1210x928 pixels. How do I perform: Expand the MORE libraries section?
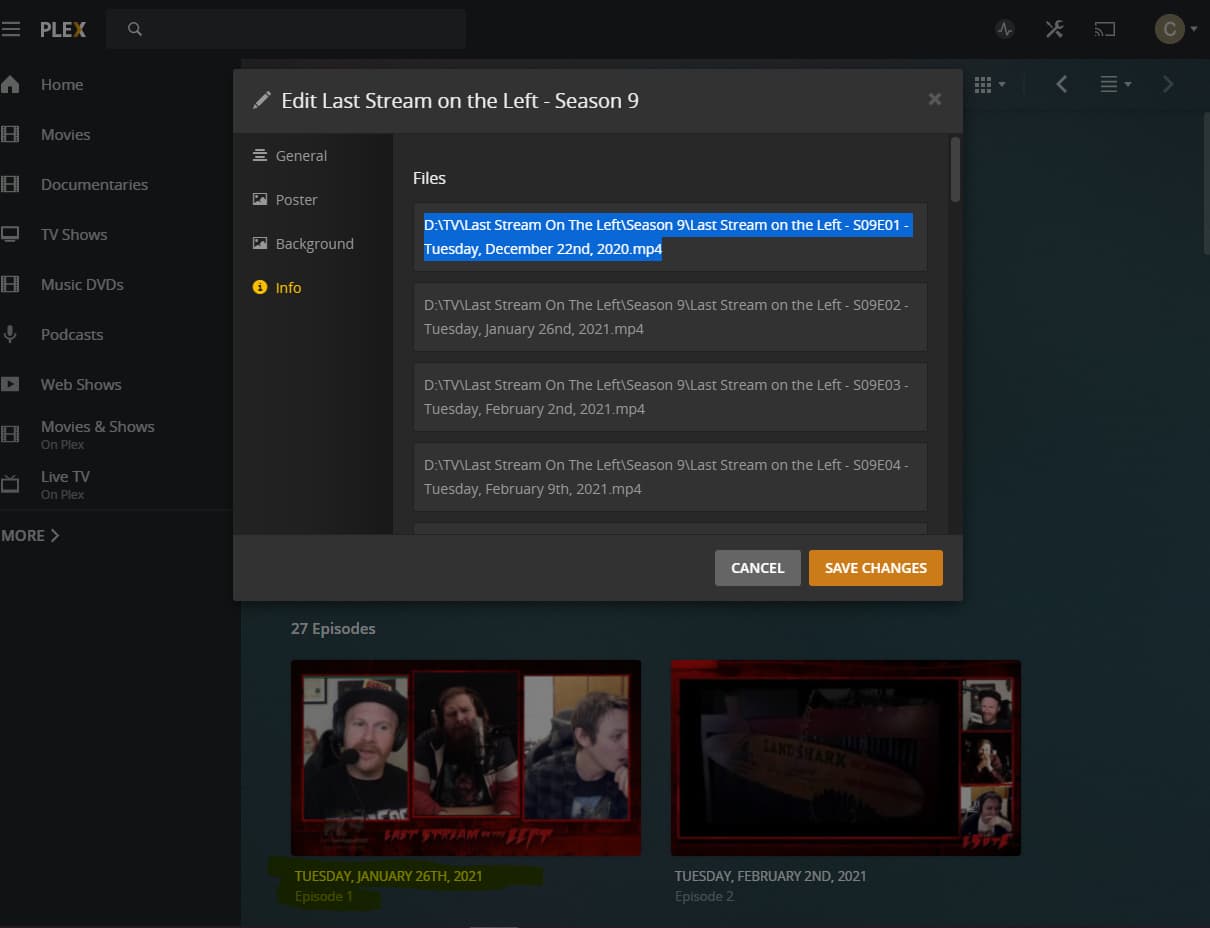coord(30,535)
